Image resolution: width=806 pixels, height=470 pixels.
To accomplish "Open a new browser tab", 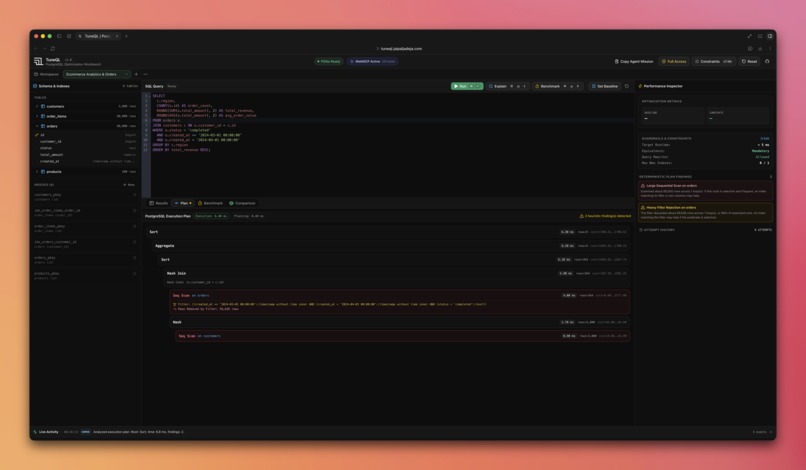I will [x=126, y=37].
